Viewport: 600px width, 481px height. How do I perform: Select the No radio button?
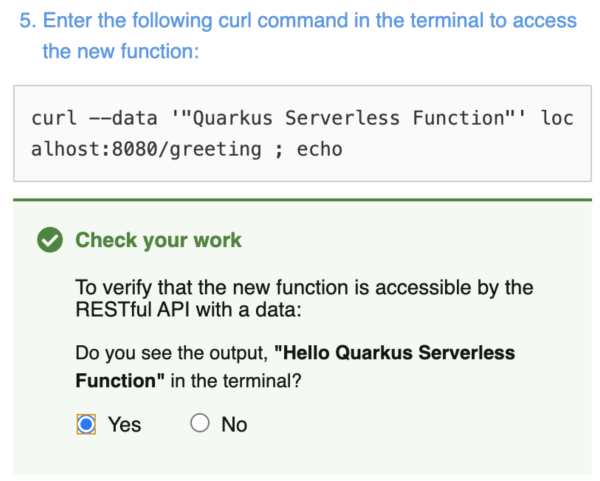[200, 424]
